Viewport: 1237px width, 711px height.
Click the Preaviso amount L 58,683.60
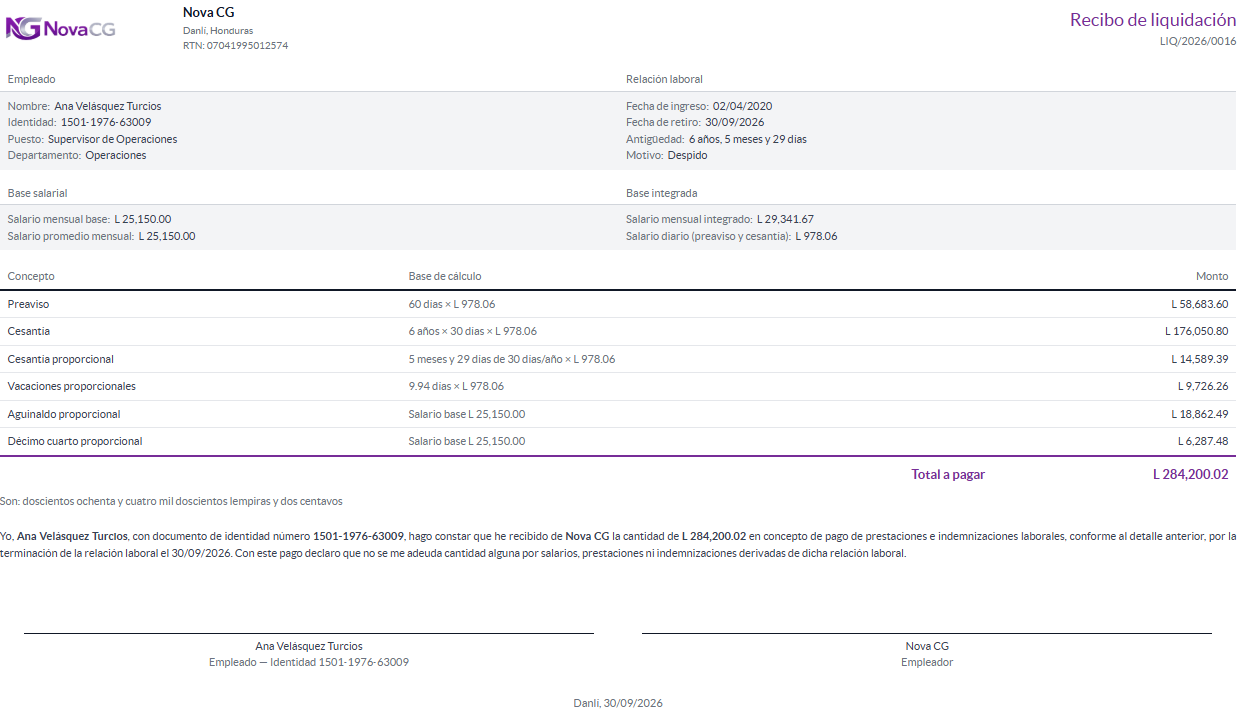[1200, 304]
